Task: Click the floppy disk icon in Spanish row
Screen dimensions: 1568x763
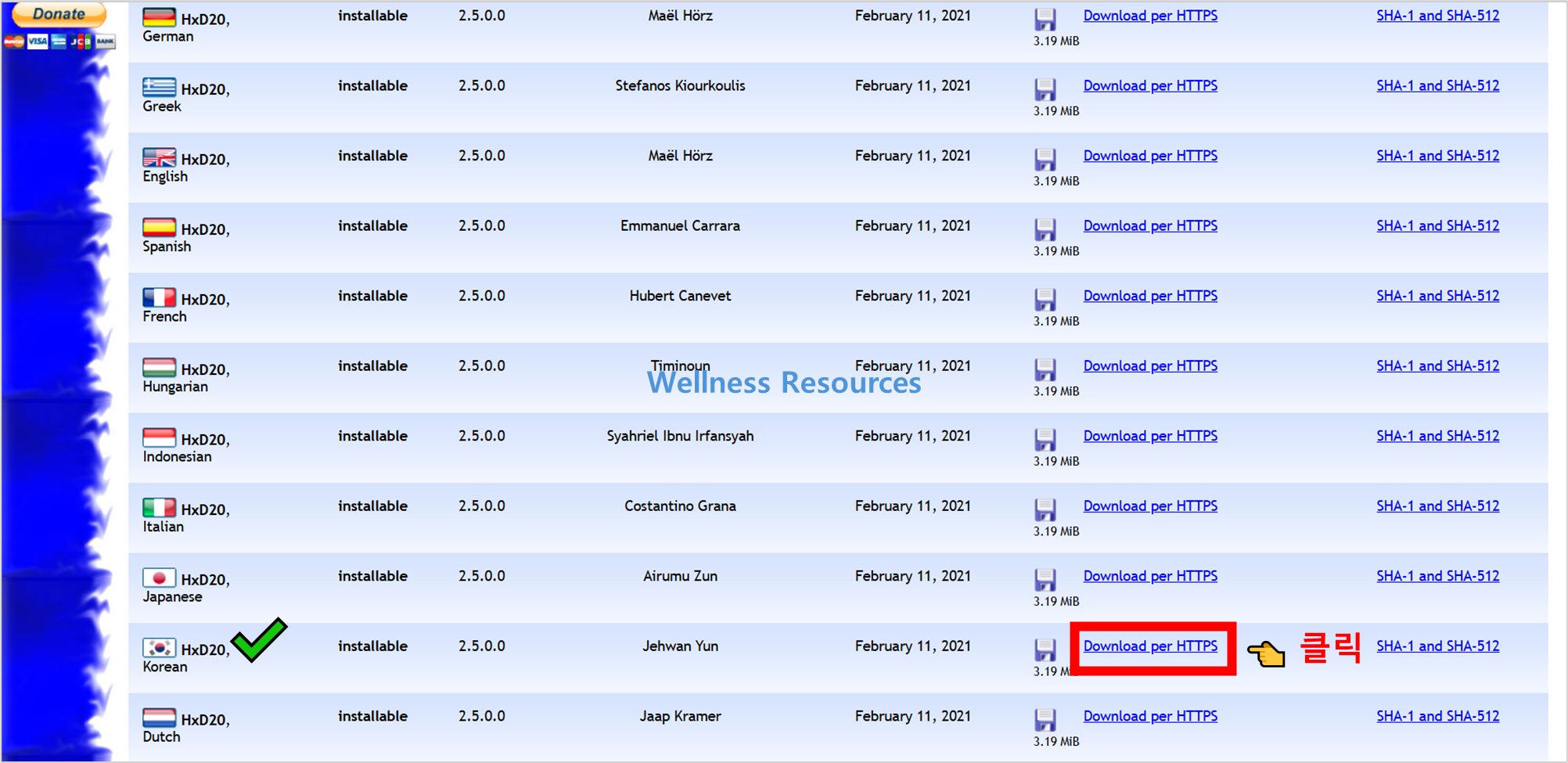Action: (1045, 229)
